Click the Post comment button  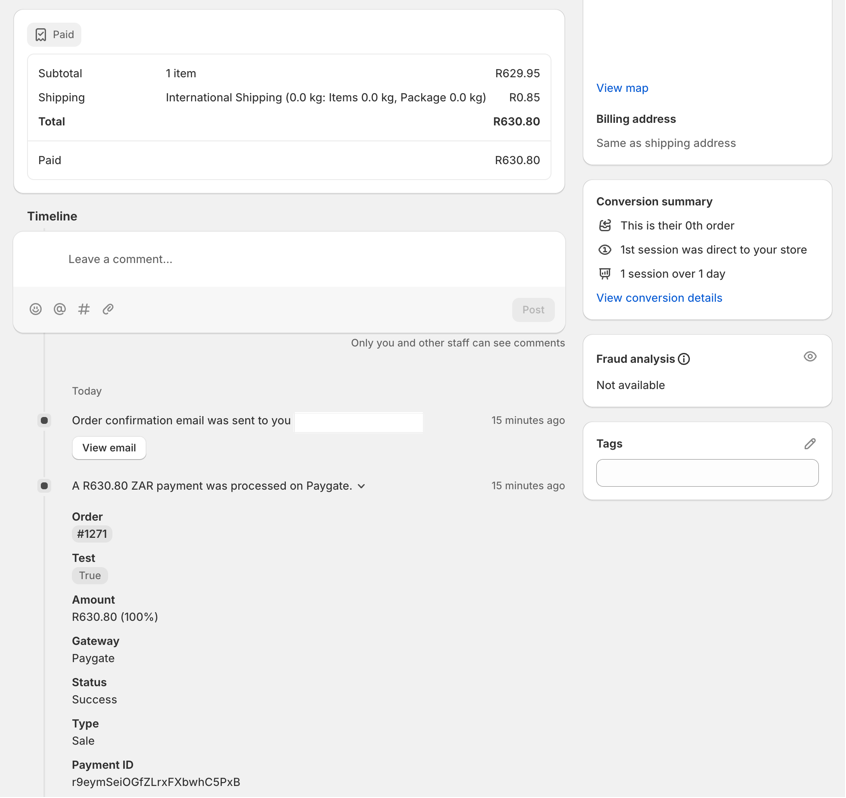tap(533, 310)
